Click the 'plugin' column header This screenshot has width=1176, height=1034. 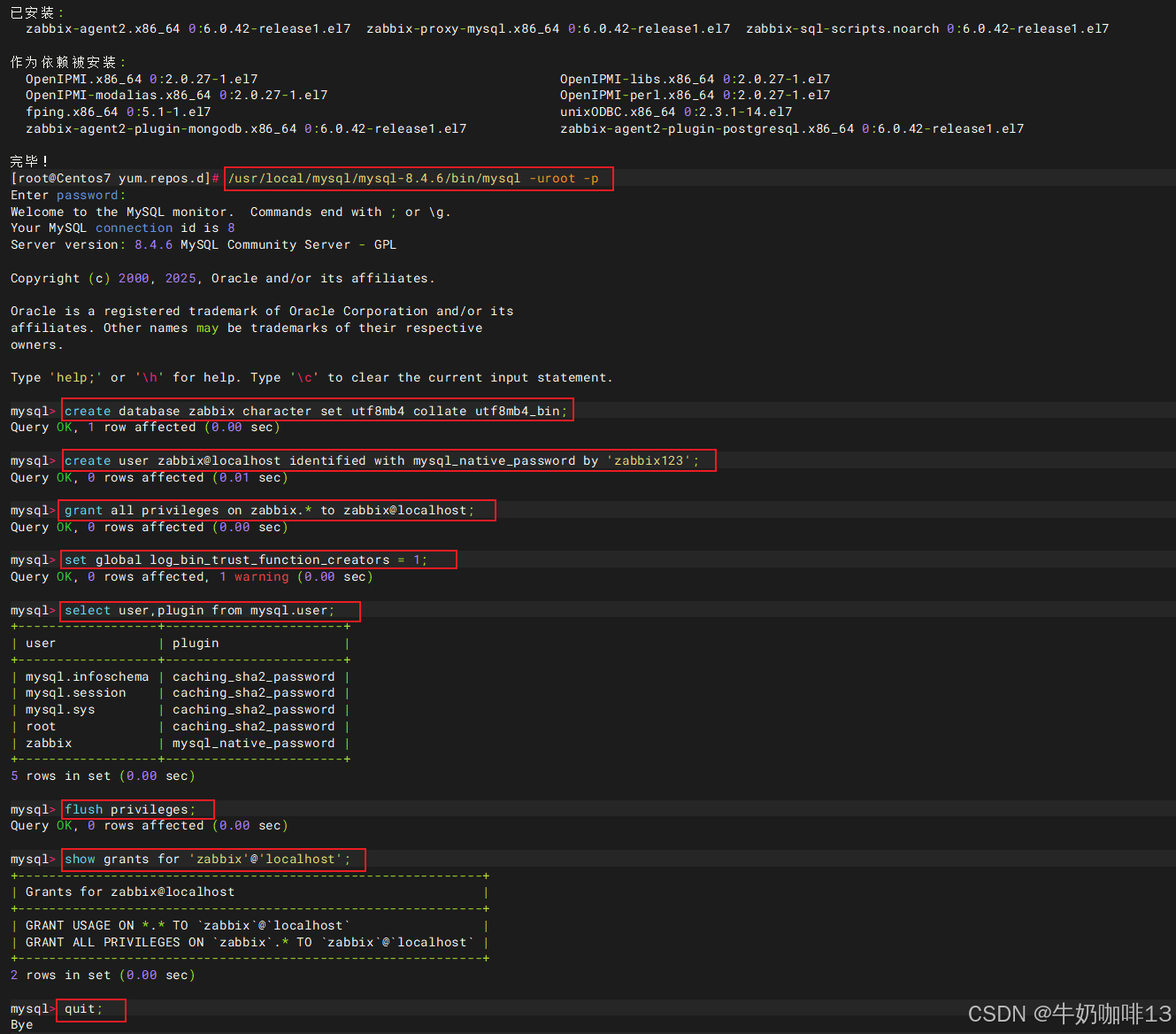[196, 643]
